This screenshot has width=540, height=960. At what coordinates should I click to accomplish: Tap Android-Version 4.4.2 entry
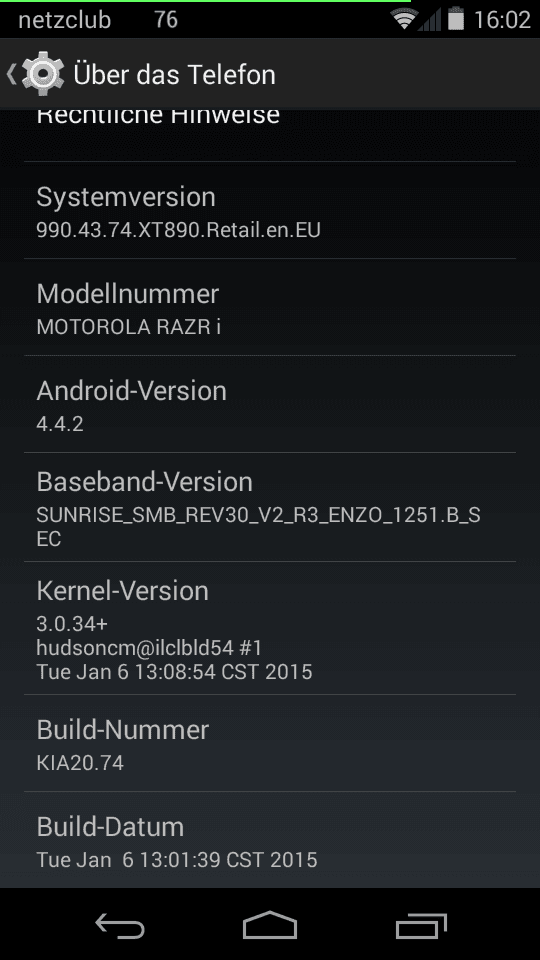270,404
